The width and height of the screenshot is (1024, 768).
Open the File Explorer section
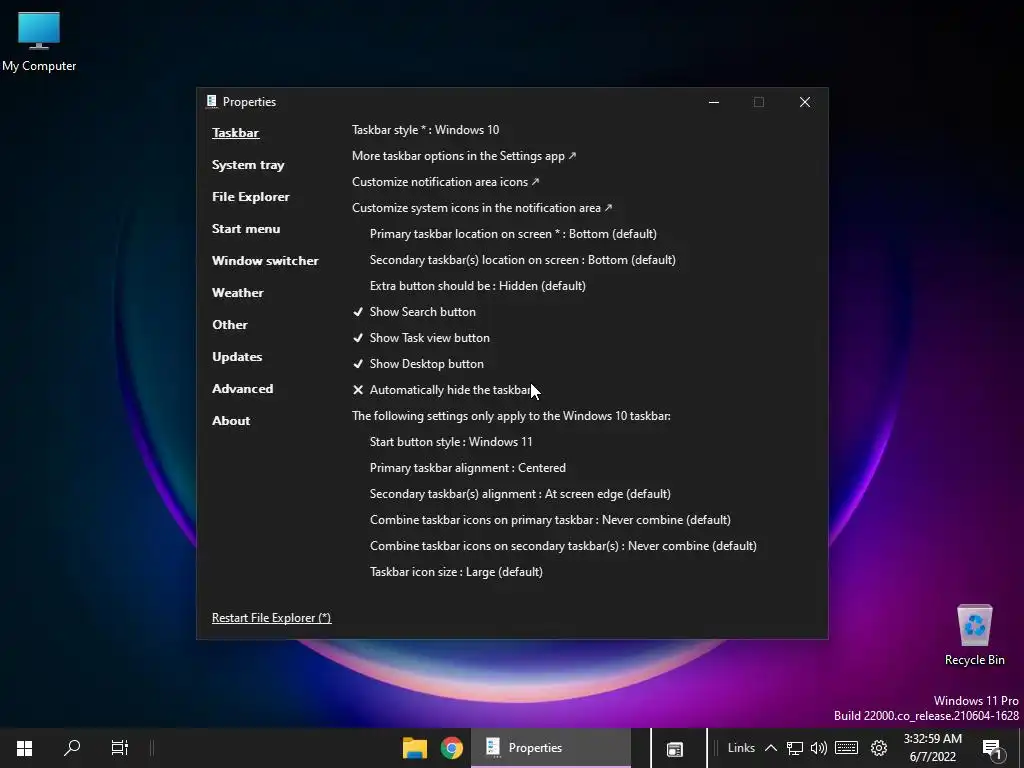click(251, 197)
